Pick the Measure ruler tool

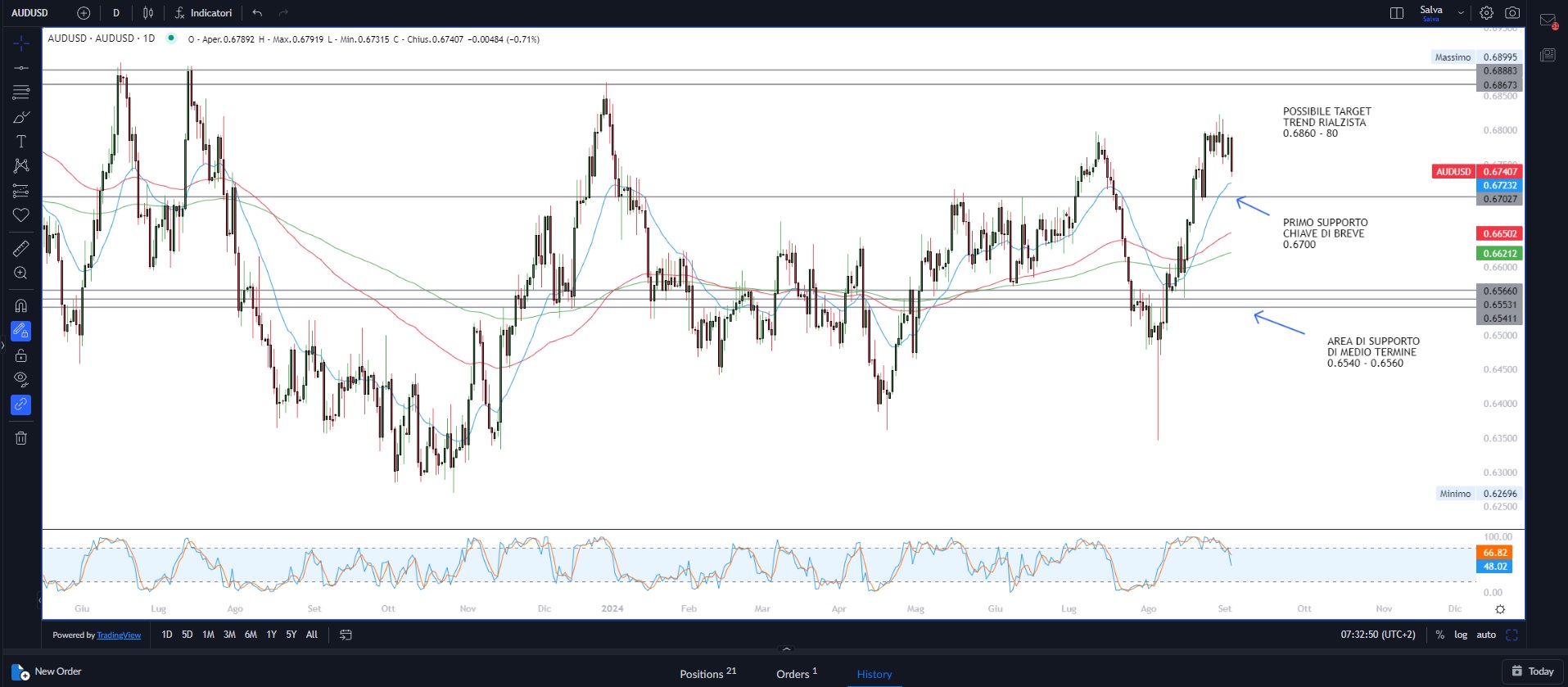click(21, 248)
